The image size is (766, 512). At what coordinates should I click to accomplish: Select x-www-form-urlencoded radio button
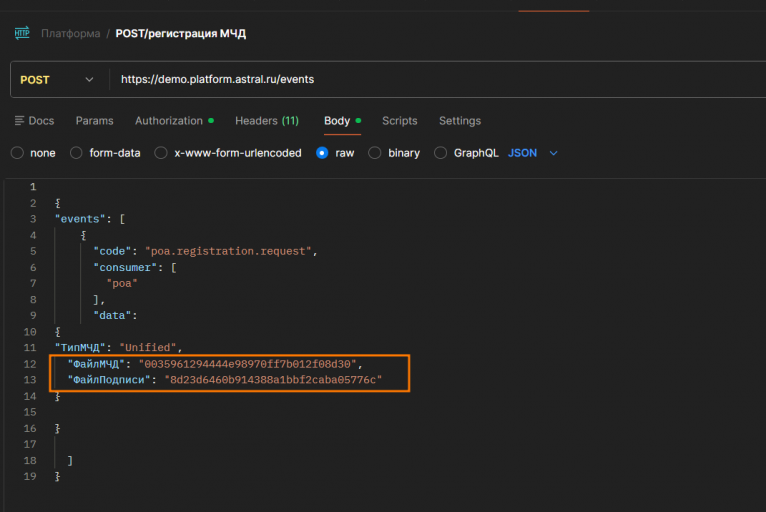tap(161, 153)
